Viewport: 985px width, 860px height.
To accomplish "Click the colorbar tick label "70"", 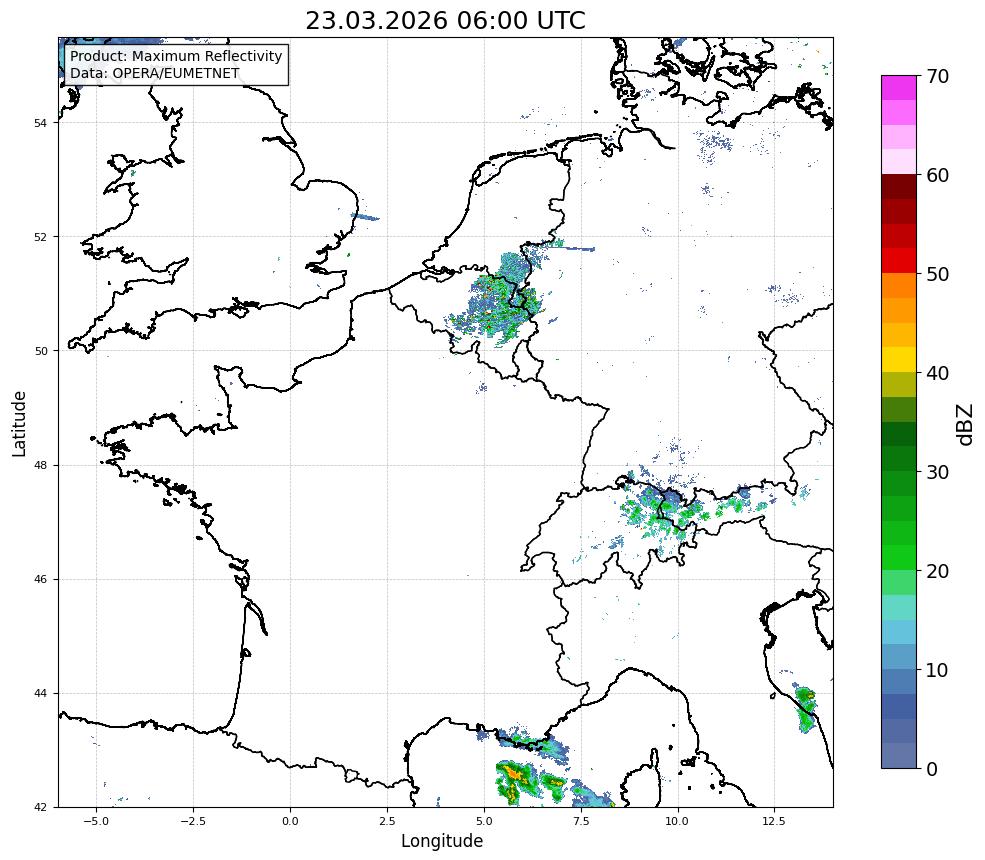I will coord(937,77).
